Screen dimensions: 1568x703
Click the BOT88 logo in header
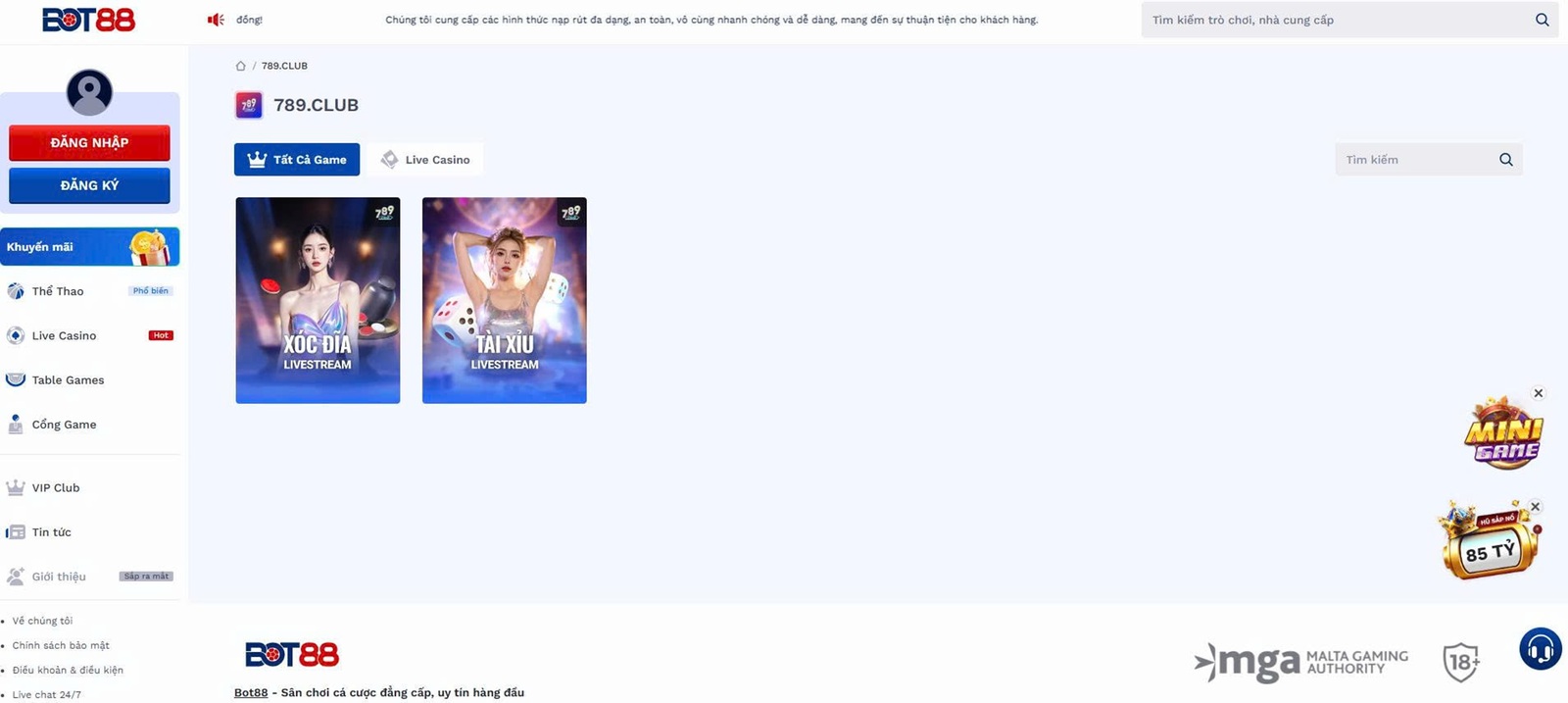(88, 20)
